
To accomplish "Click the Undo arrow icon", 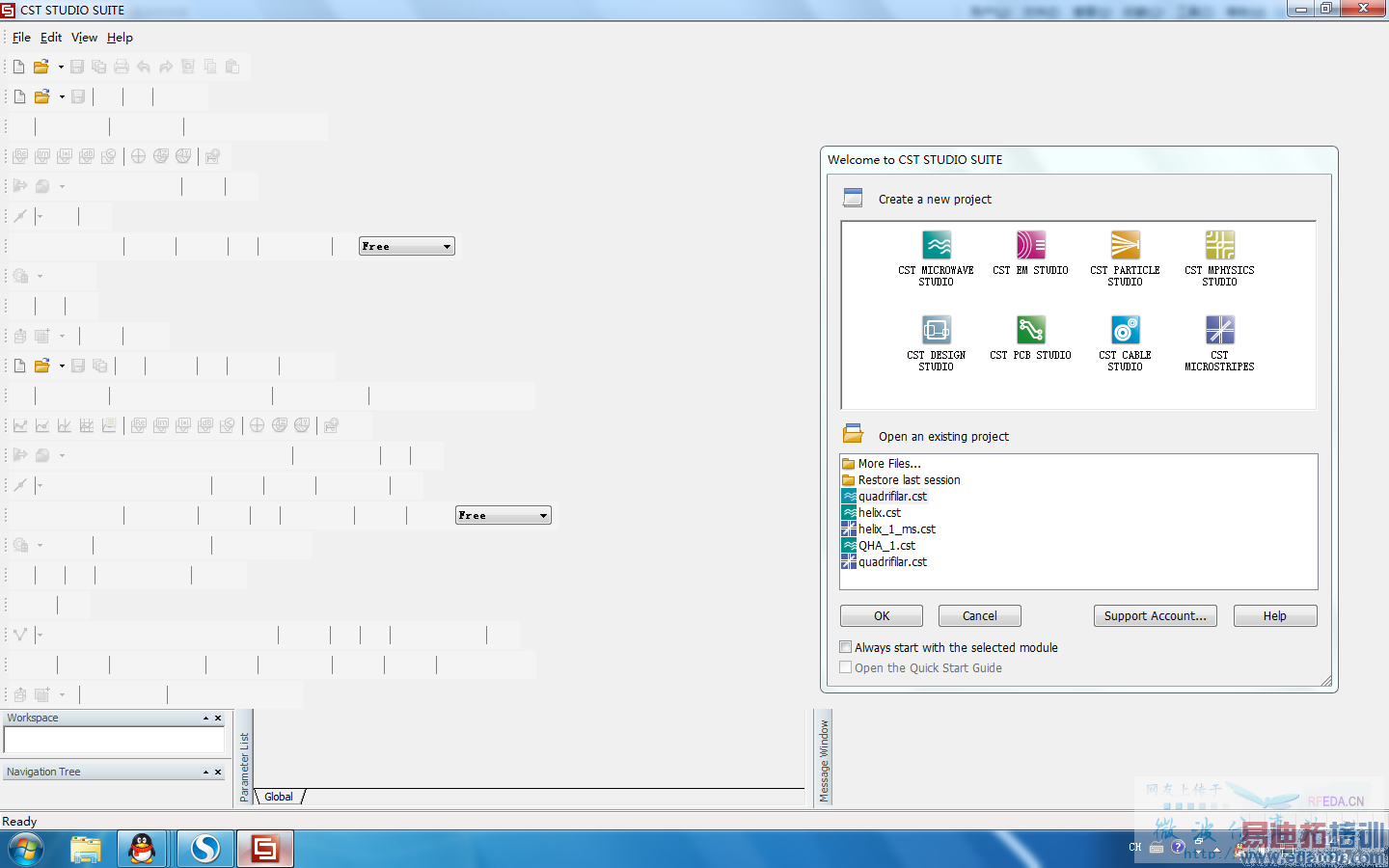I will tap(144, 67).
